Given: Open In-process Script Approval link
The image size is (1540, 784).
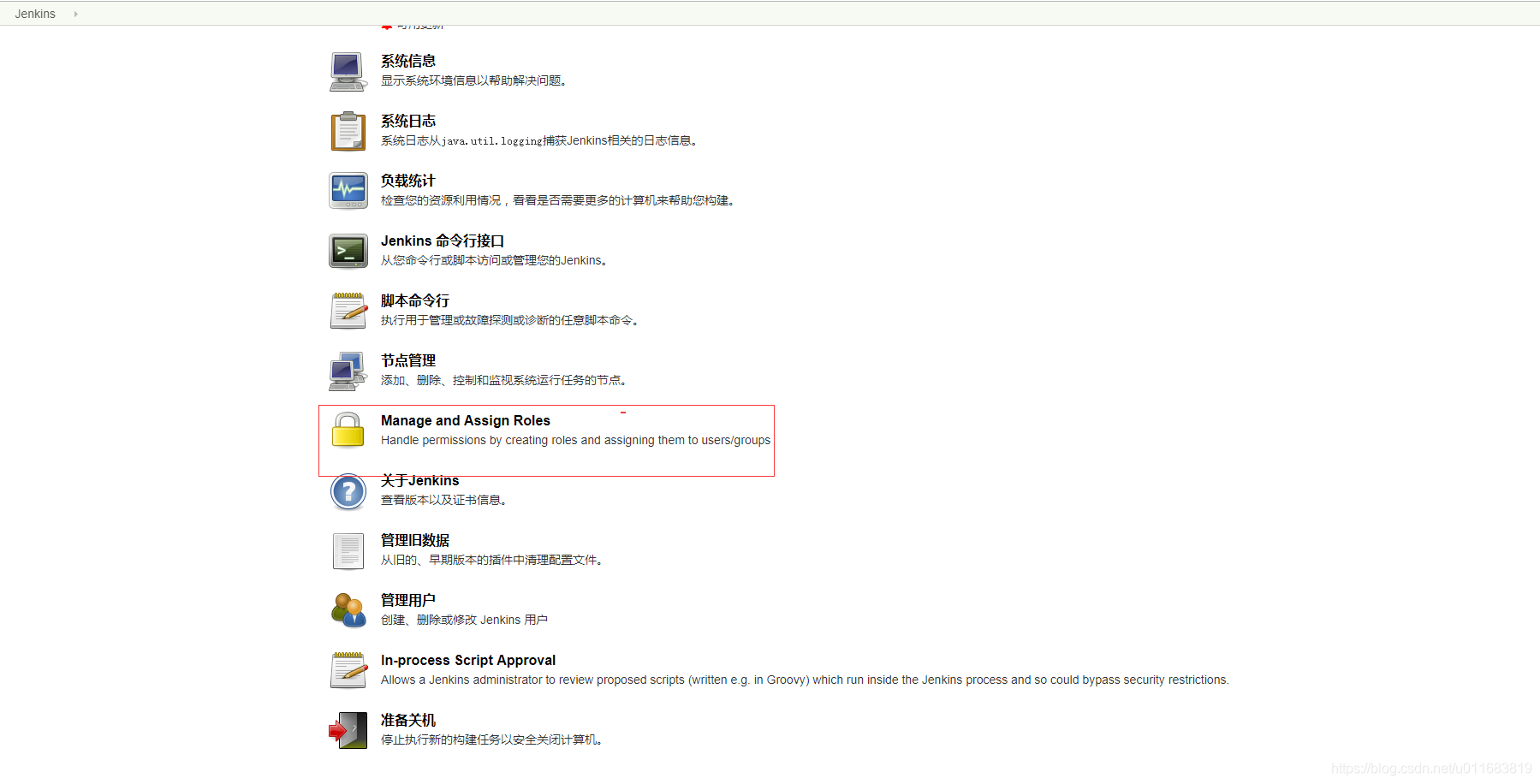Looking at the screenshot, I should 468,660.
